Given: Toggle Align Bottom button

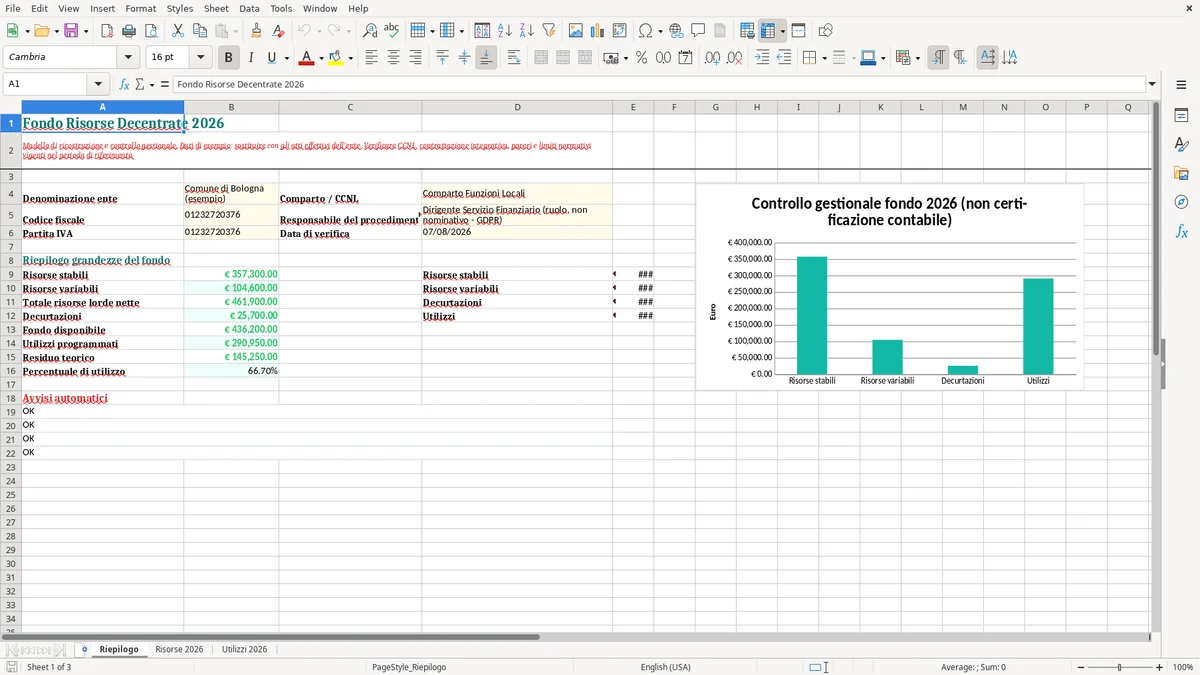Looking at the screenshot, I should pos(486,58).
